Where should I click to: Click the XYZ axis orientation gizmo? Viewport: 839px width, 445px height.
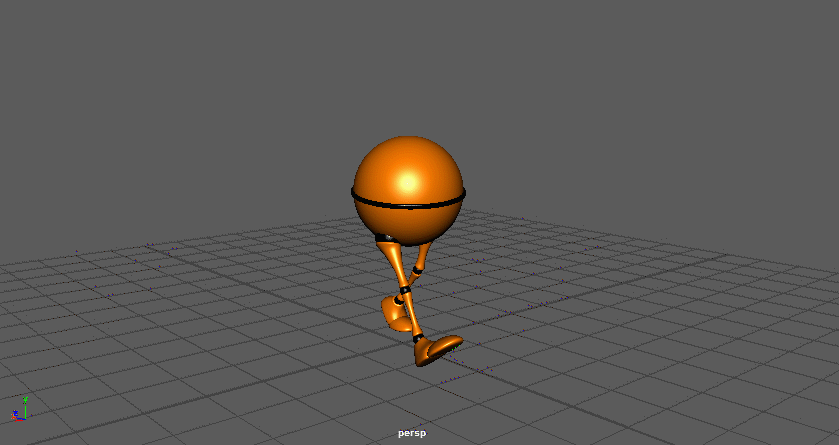(19, 410)
